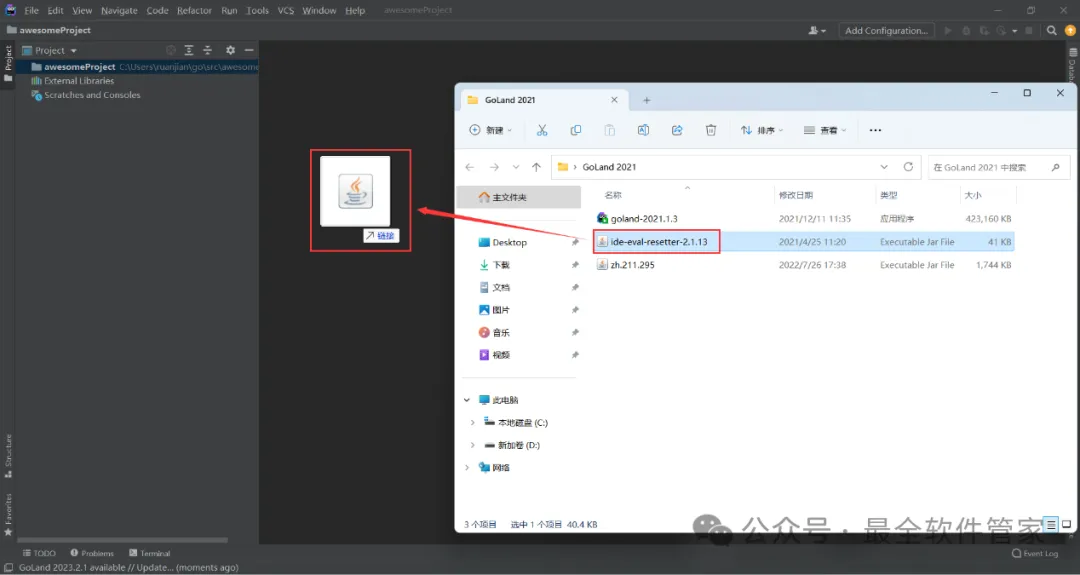
Task: Click the Expand All icon in Project panel
Action: click(189, 50)
